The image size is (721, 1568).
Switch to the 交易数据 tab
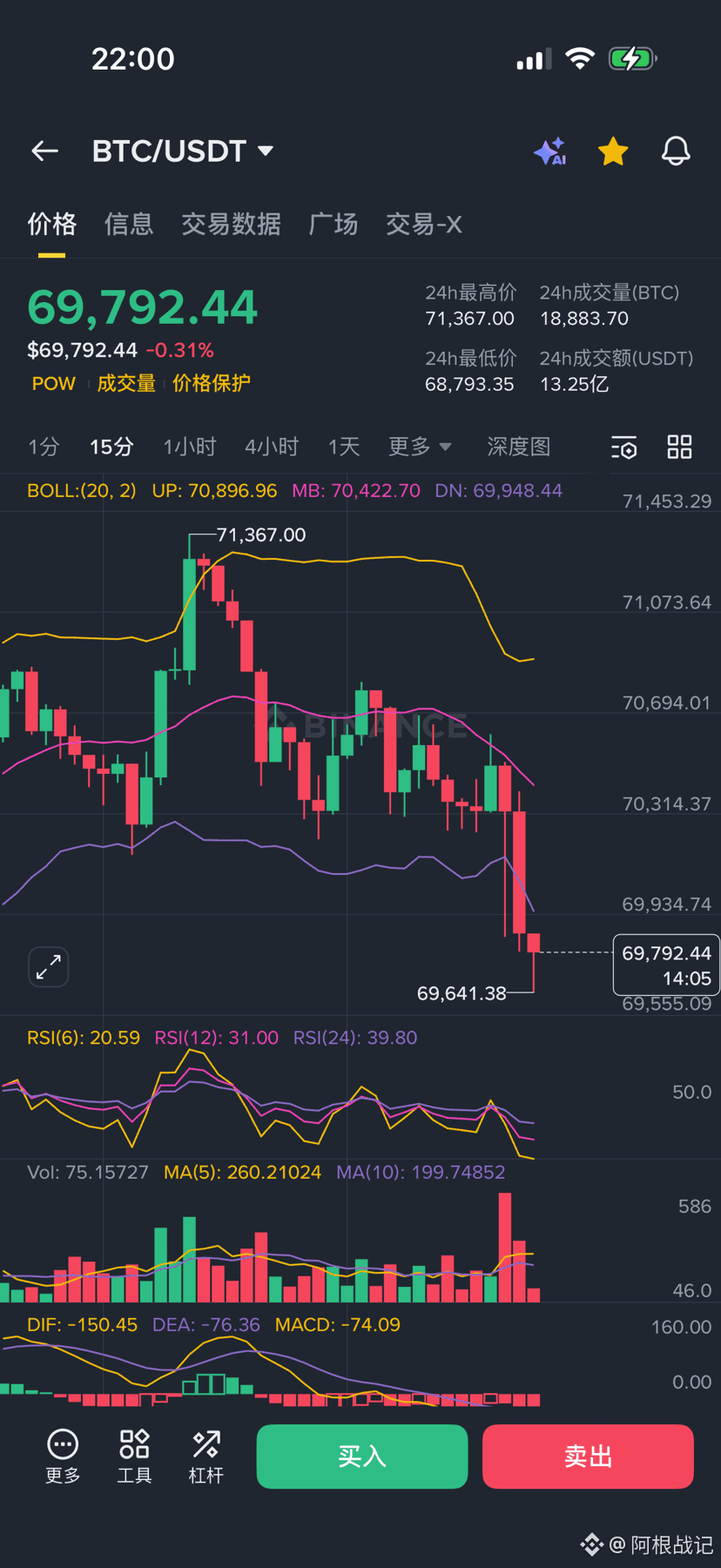coord(231,225)
